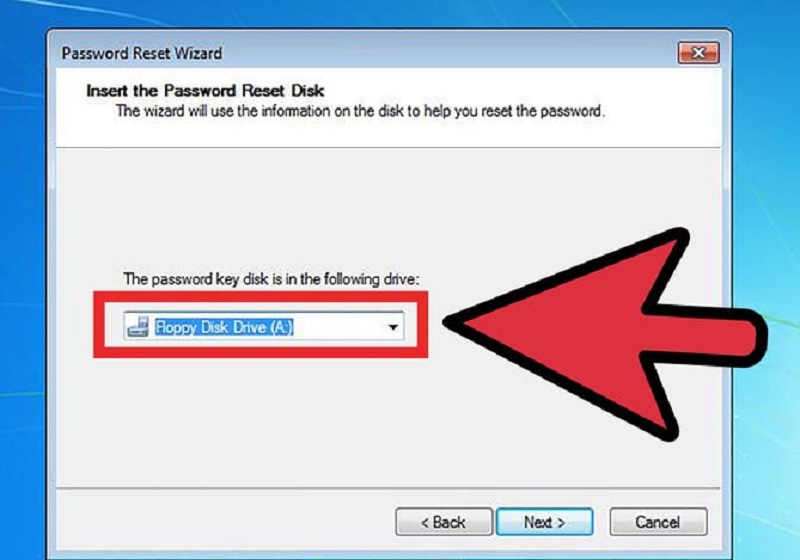Expand the drive selection dropdown arrow
Image resolution: width=800 pixels, height=560 pixels.
pyautogui.click(x=393, y=327)
